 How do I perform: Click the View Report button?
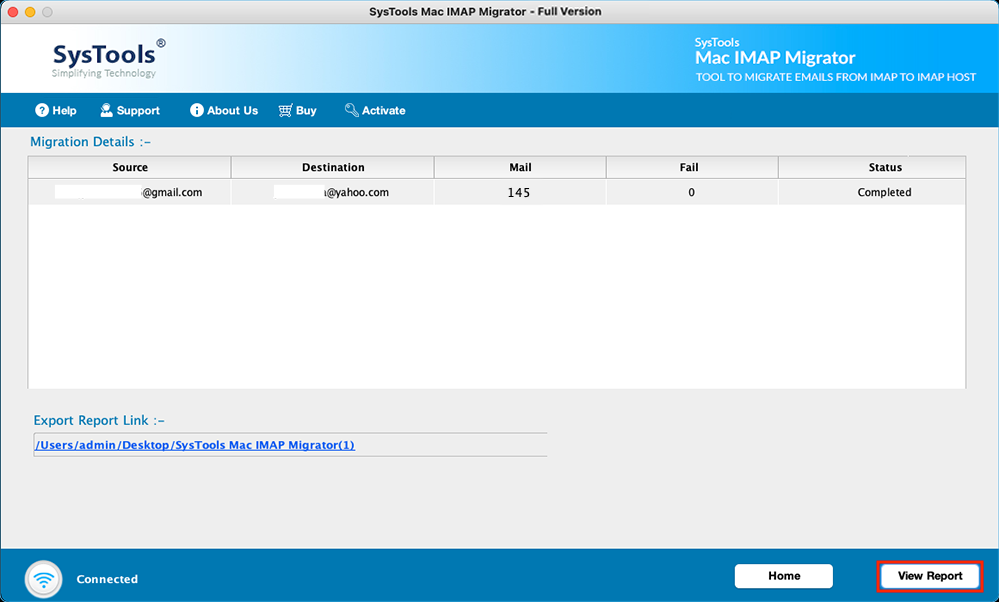(930, 576)
